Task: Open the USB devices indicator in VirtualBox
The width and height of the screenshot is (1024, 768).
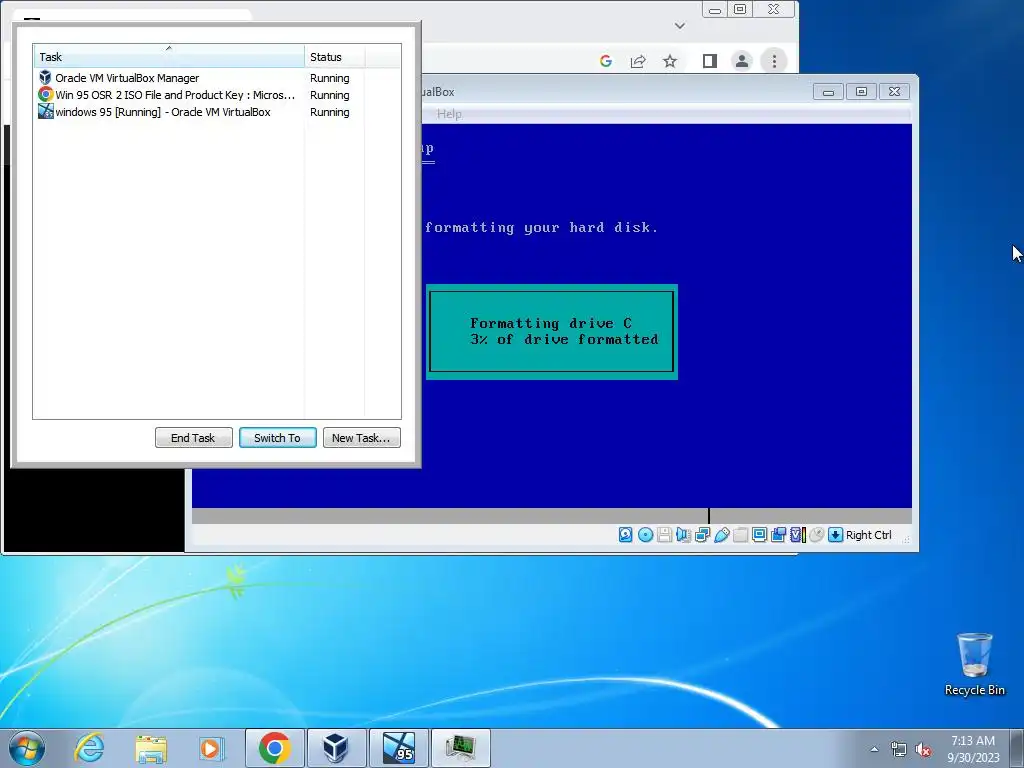Action: 721,535
